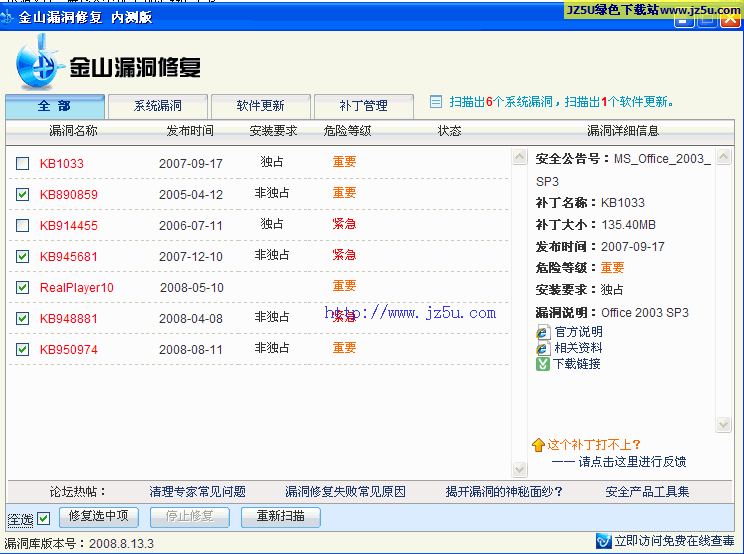Click the date 2005-04-12 in the list
The image size is (744, 554).
[191, 194]
